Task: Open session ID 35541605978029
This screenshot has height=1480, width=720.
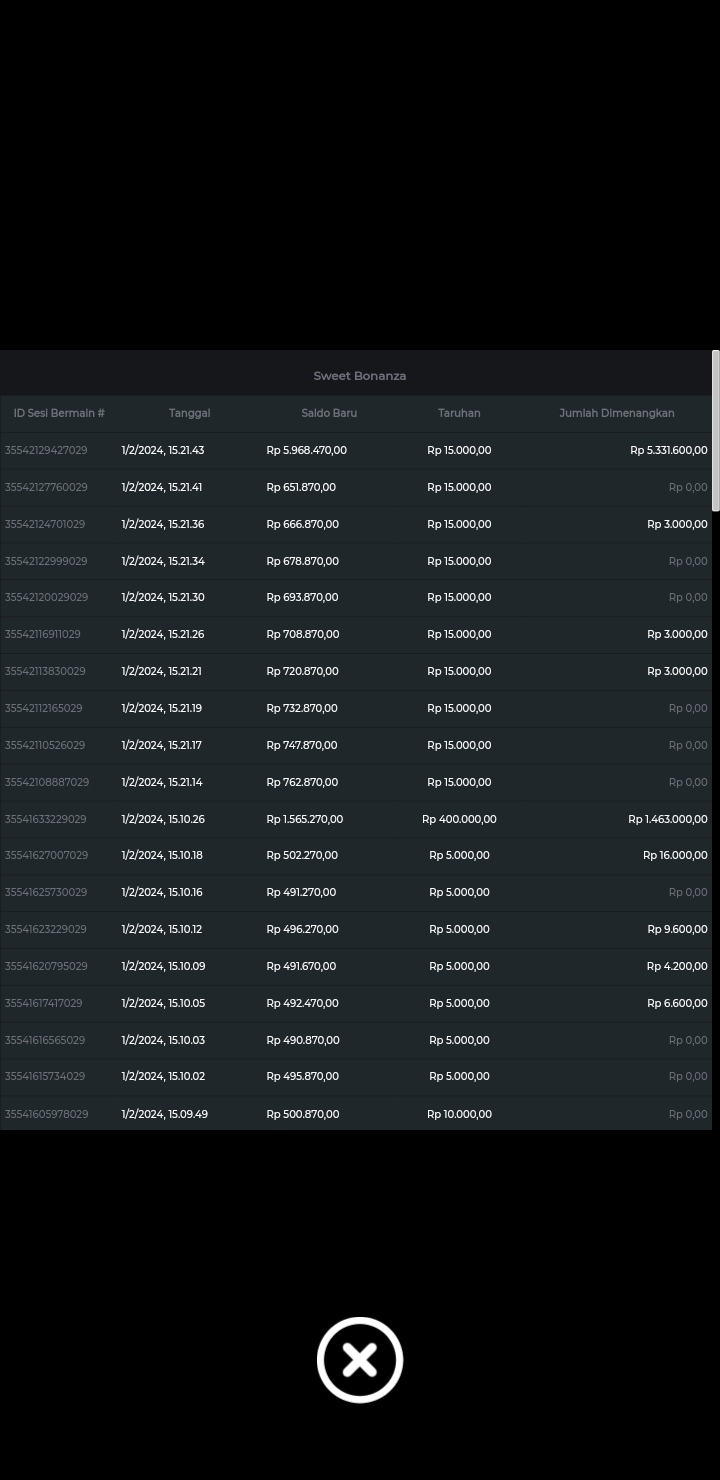Action: point(46,1114)
